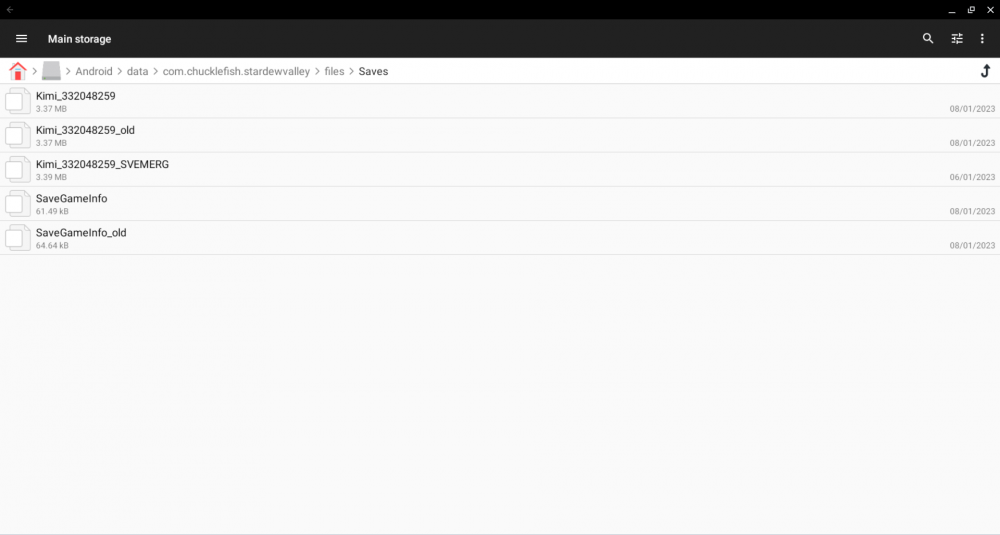Click the 06/01/2023 date entry

pos(972,177)
